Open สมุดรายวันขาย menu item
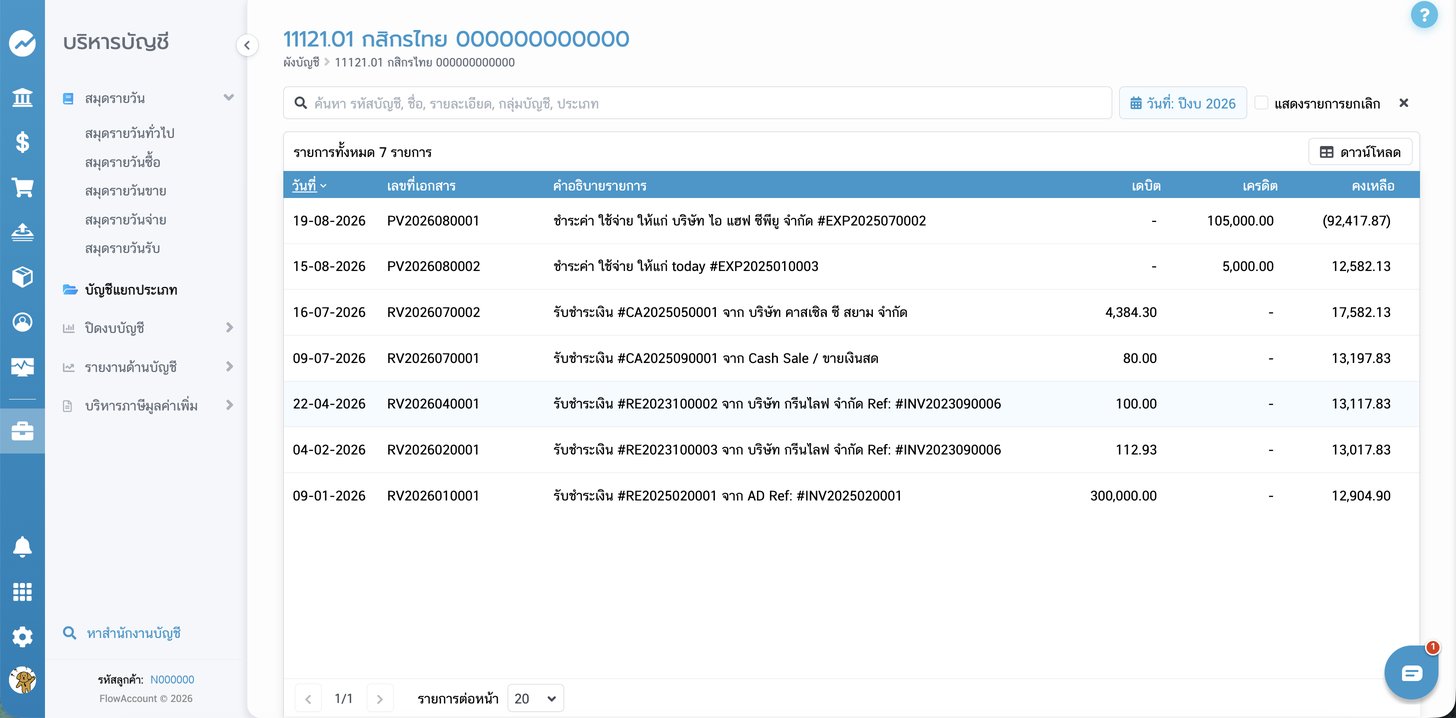Screen dimensions: 1456x718 tap(125, 191)
